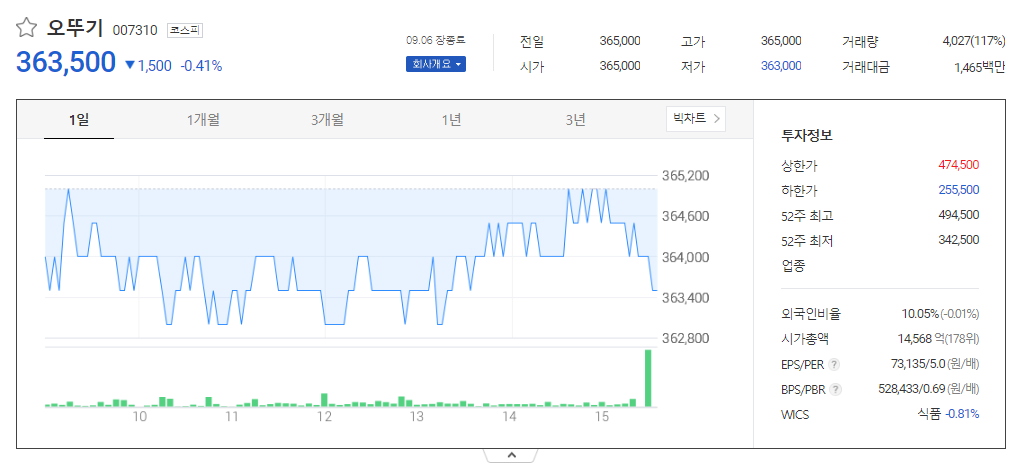
Task: Click the current price 363,500
Action: [x=66, y=62]
